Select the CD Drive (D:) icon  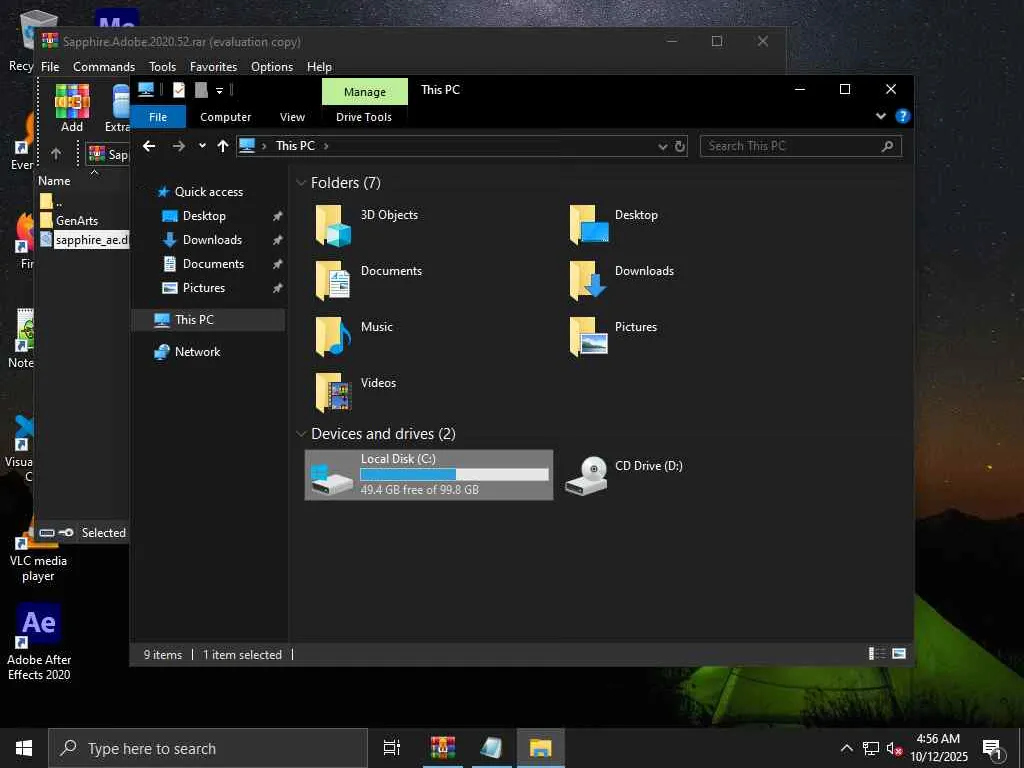coord(586,475)
